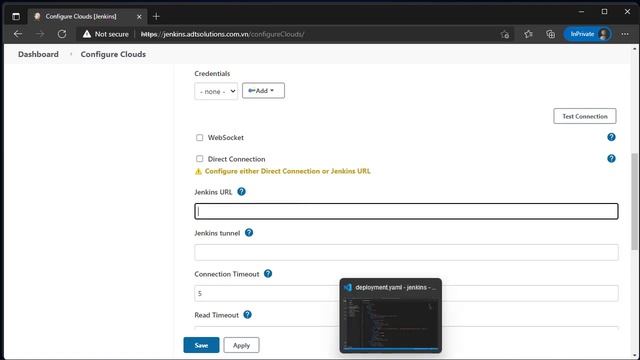The height and width of the screenshot is (360, 640).
Task: Show help for Direct Connection option
Action: [x=611, y=158]
